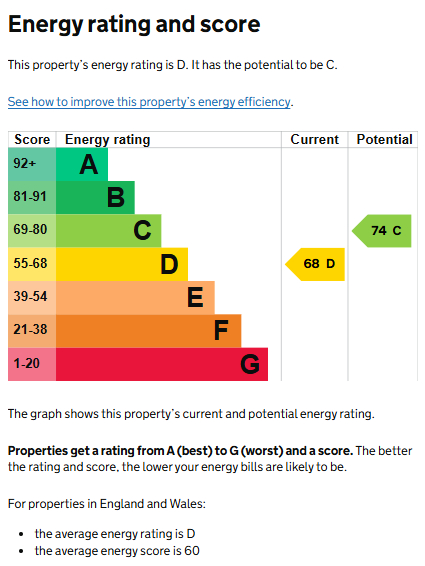Click the 55-68 score cell
425x566 pixels.
pos(32,264)
